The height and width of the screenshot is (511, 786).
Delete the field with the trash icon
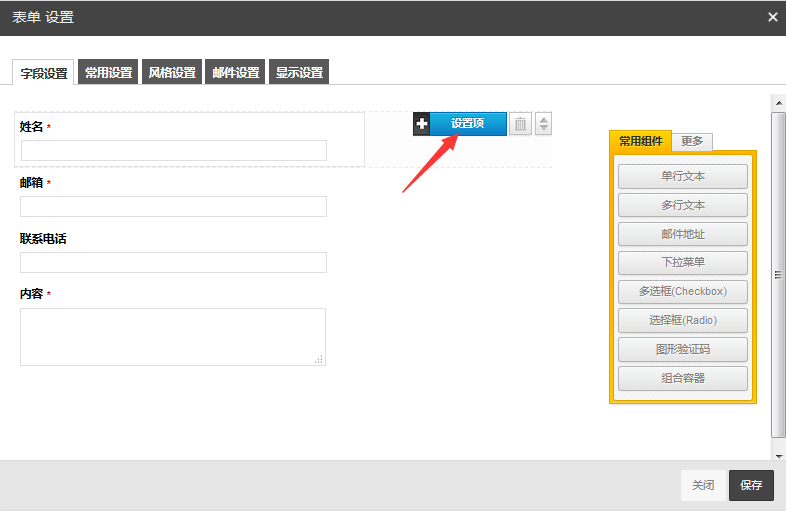click(x=521, y=124)
